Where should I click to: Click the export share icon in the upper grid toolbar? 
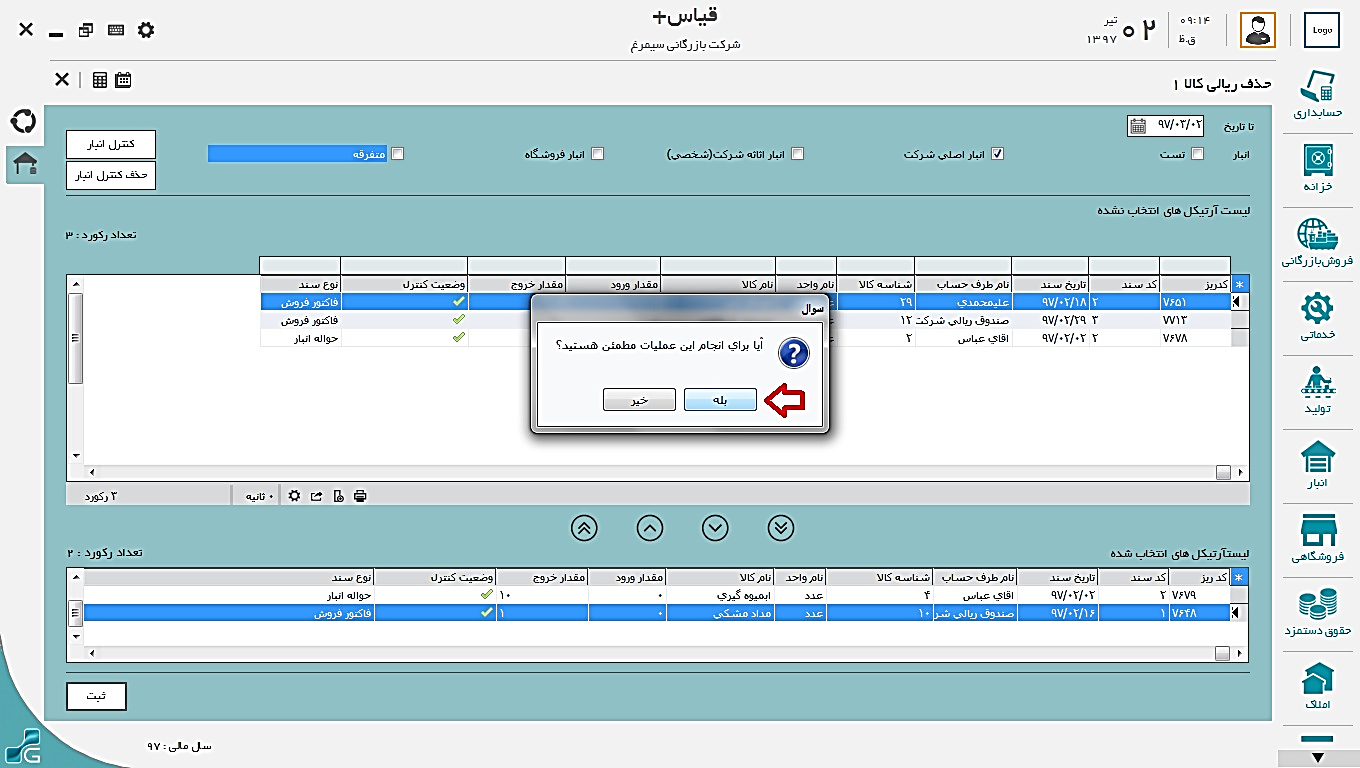(317, 495)
